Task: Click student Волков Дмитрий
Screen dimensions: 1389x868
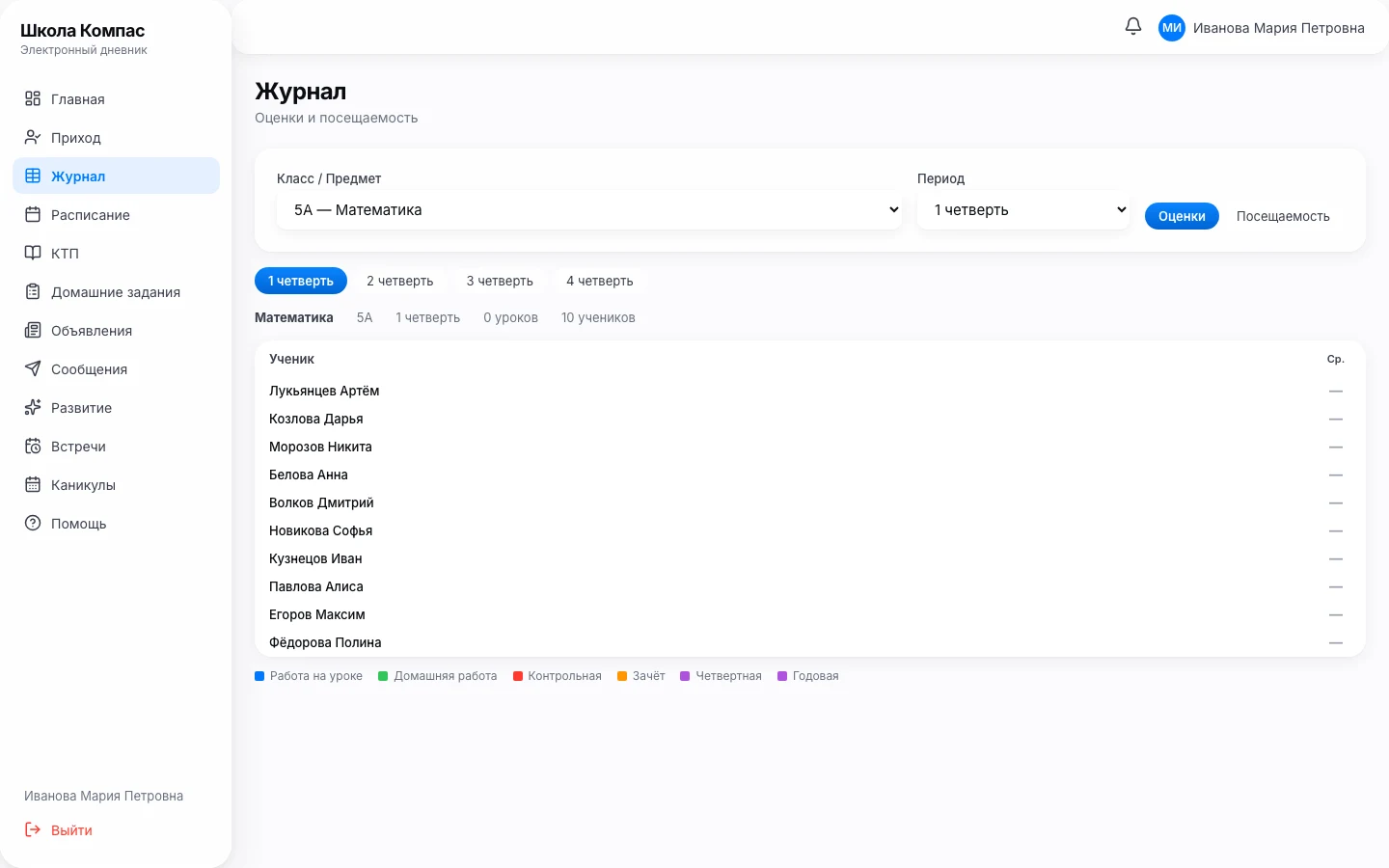Action: click(321, 502)
